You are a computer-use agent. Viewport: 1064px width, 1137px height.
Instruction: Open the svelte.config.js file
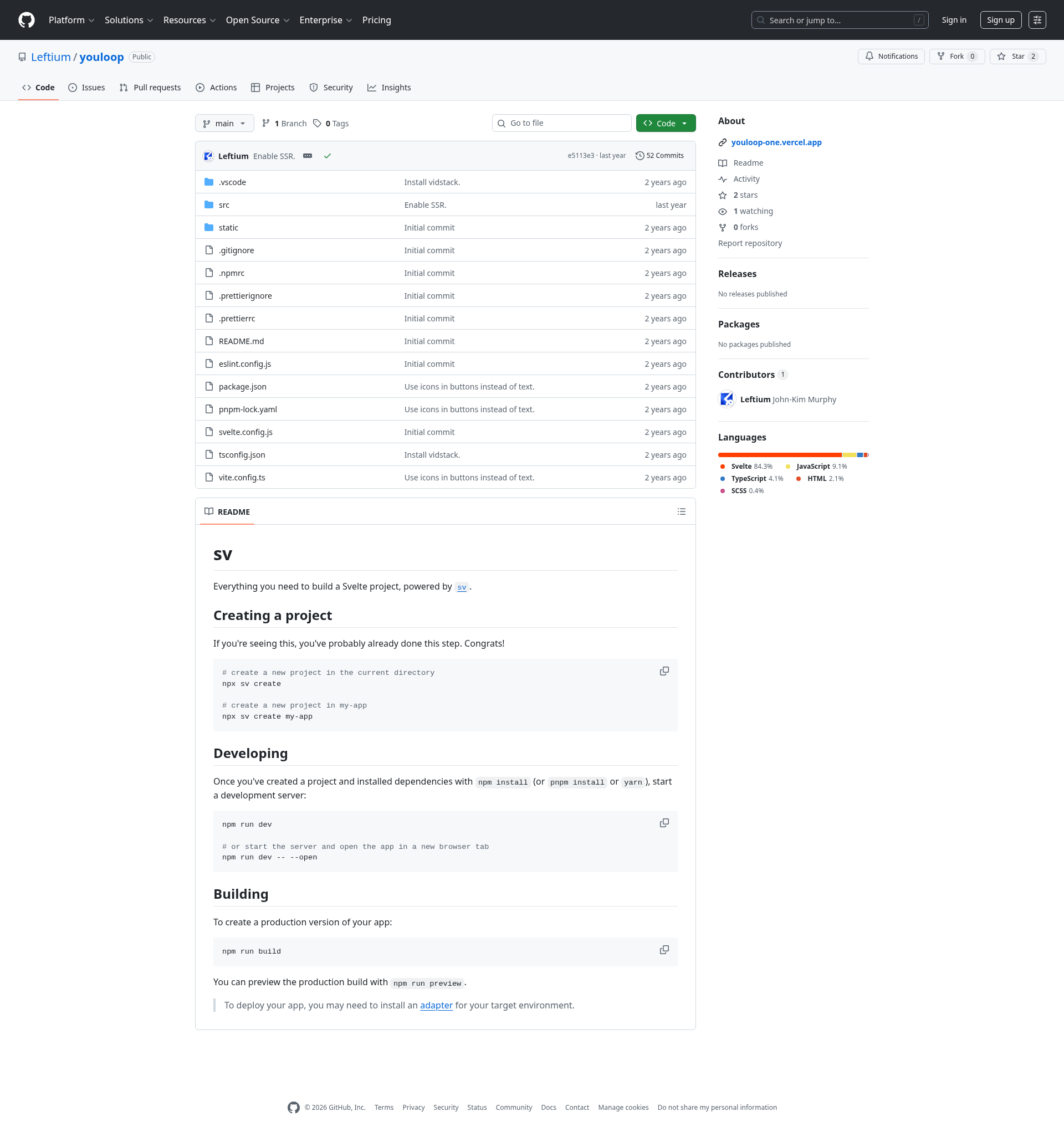(x=245, y=432)
